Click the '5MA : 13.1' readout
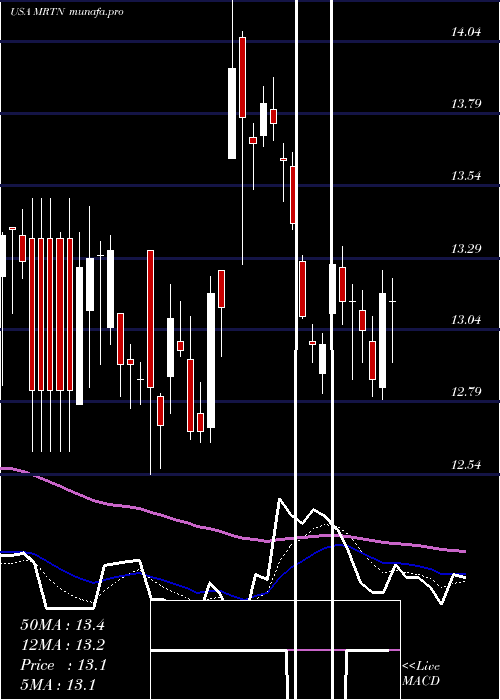Screen dimensions: 500x700 [58, 685]
